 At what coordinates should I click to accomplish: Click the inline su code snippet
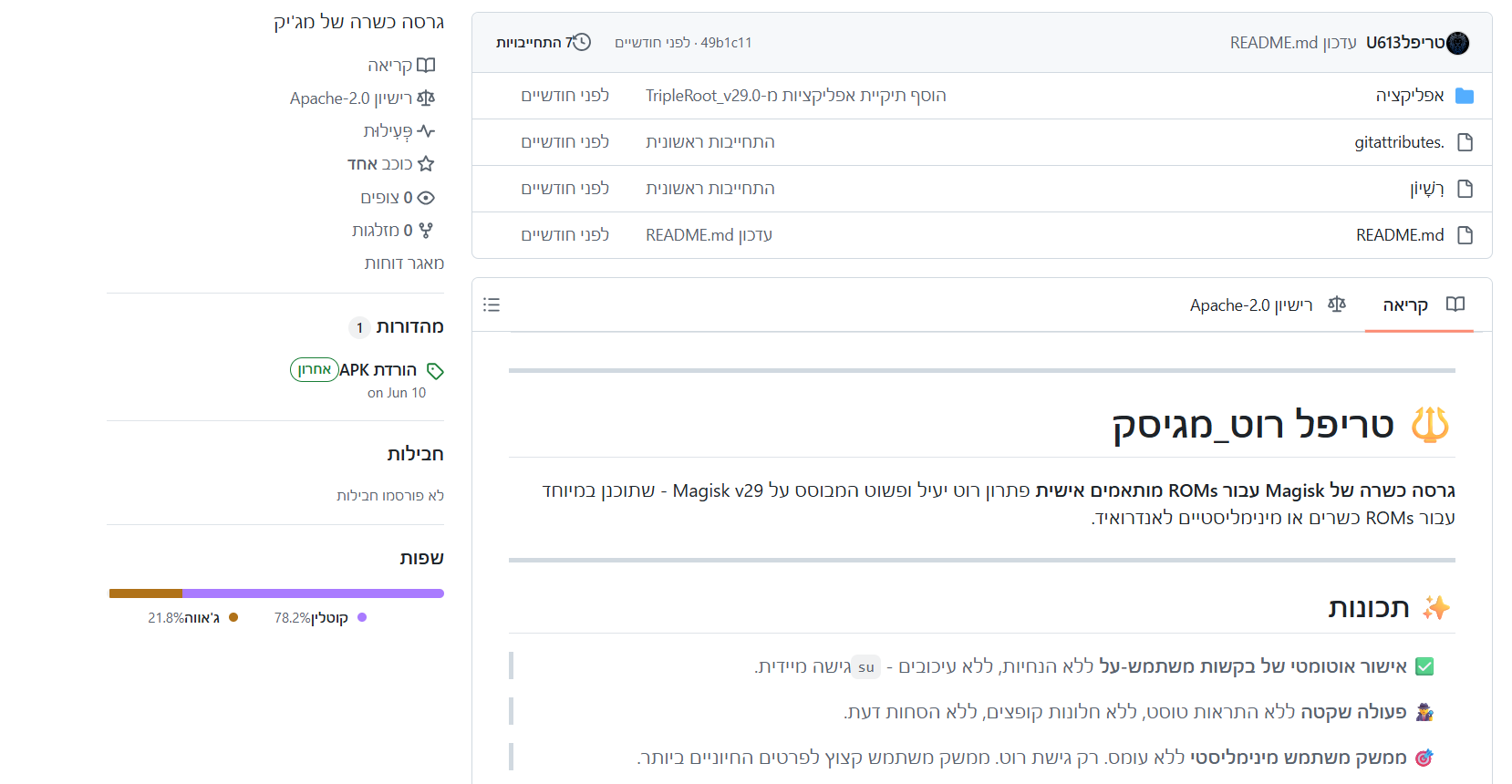tap(866, 667)
